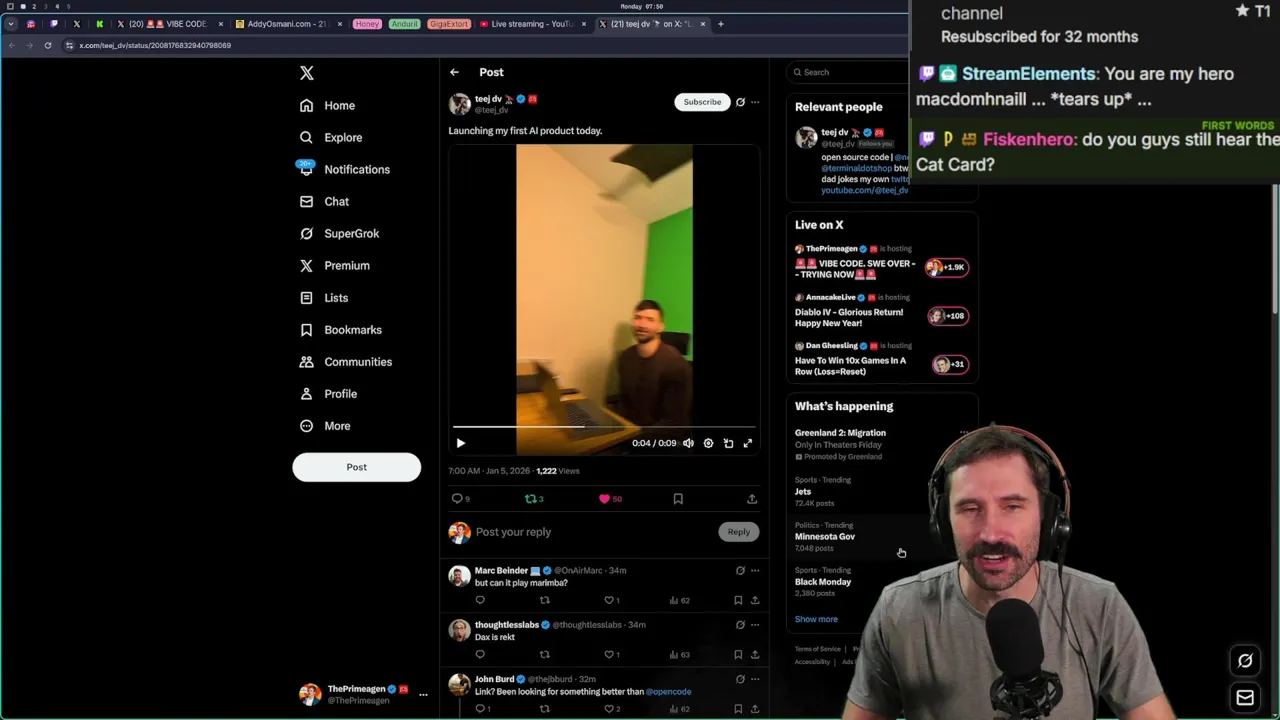Toggle bookmark on the main post
Screen dimensions: 1280x720
pos(678,498)
